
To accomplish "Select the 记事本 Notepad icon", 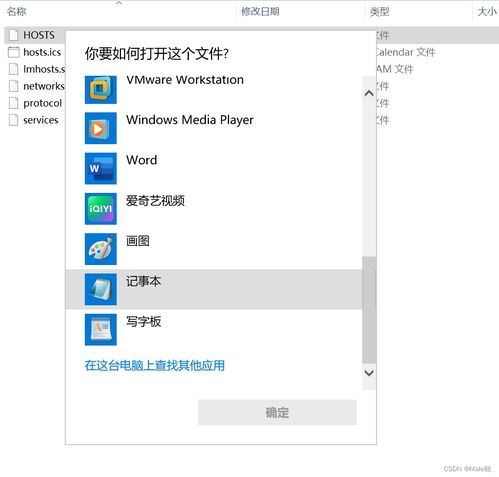I will pos(101,289).
